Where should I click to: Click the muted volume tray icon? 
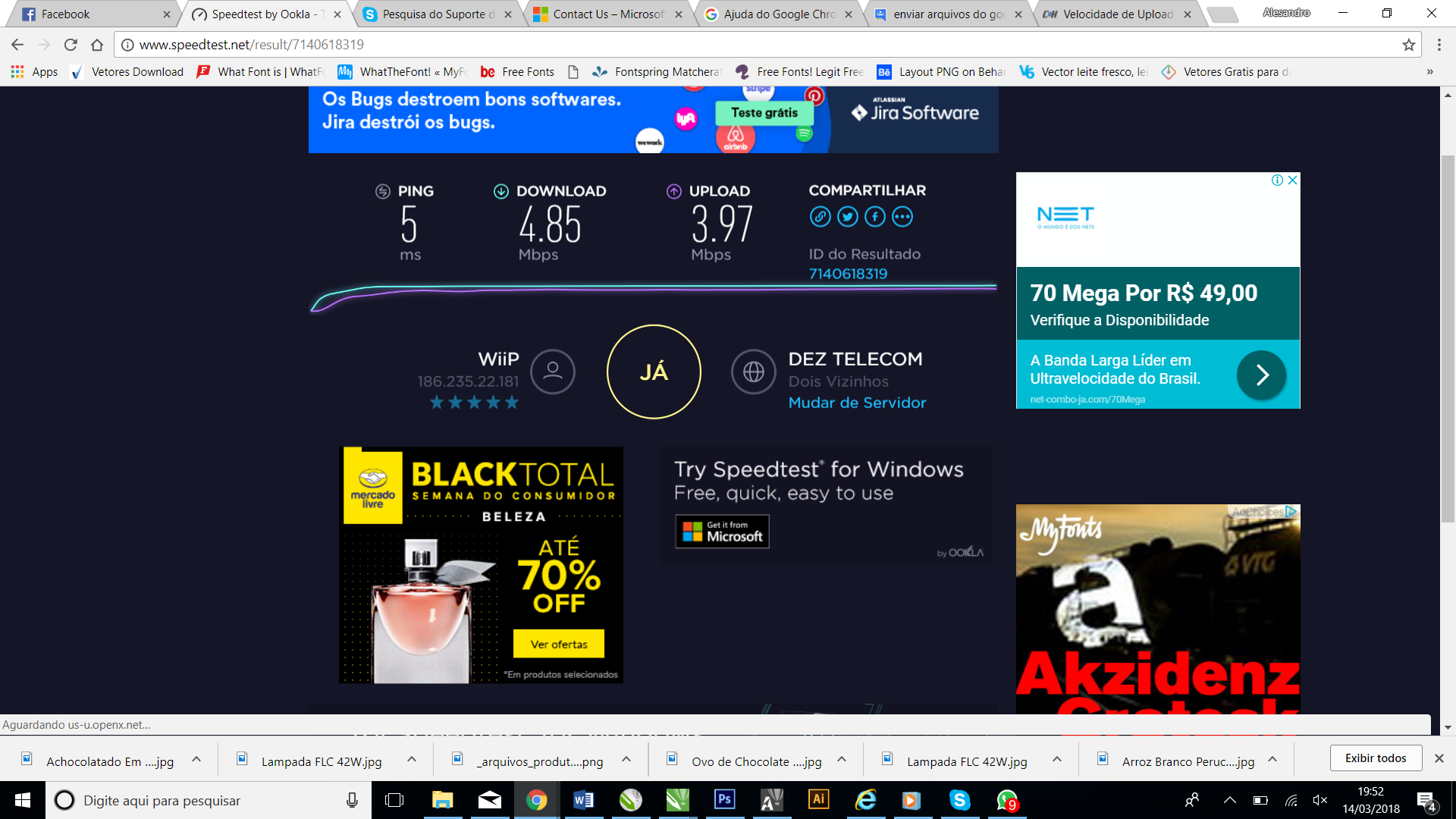click(x=1320, y=800)
